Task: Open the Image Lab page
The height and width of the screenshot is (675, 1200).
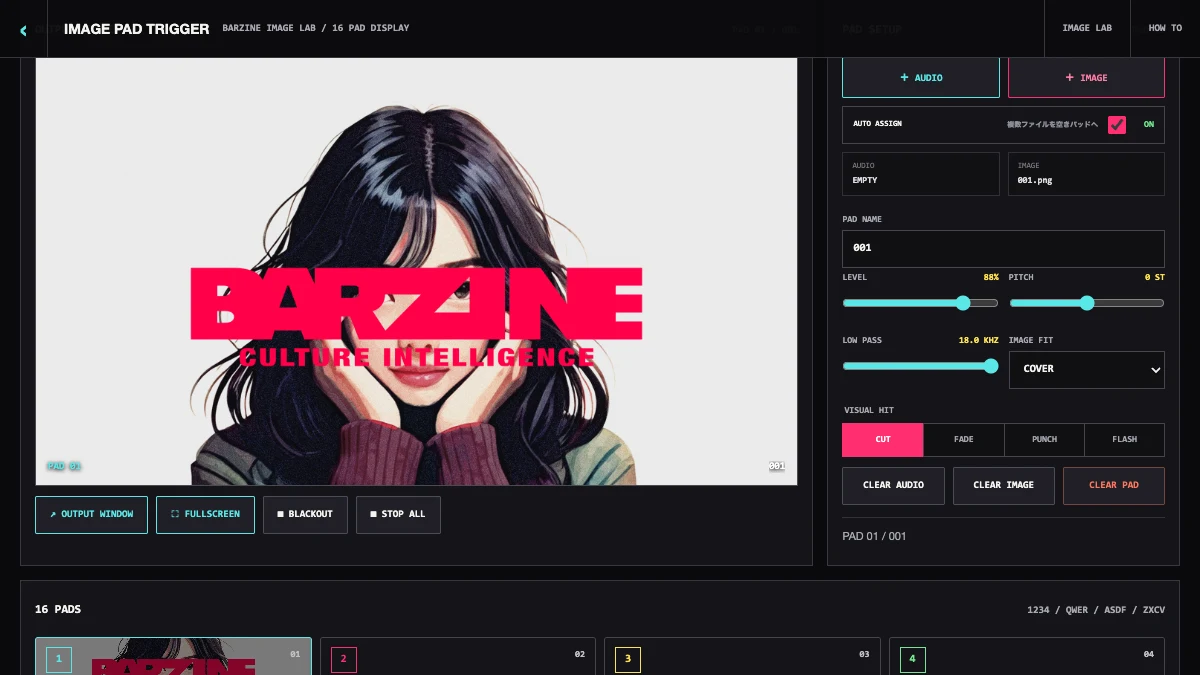Action: tap(1087, 28)
